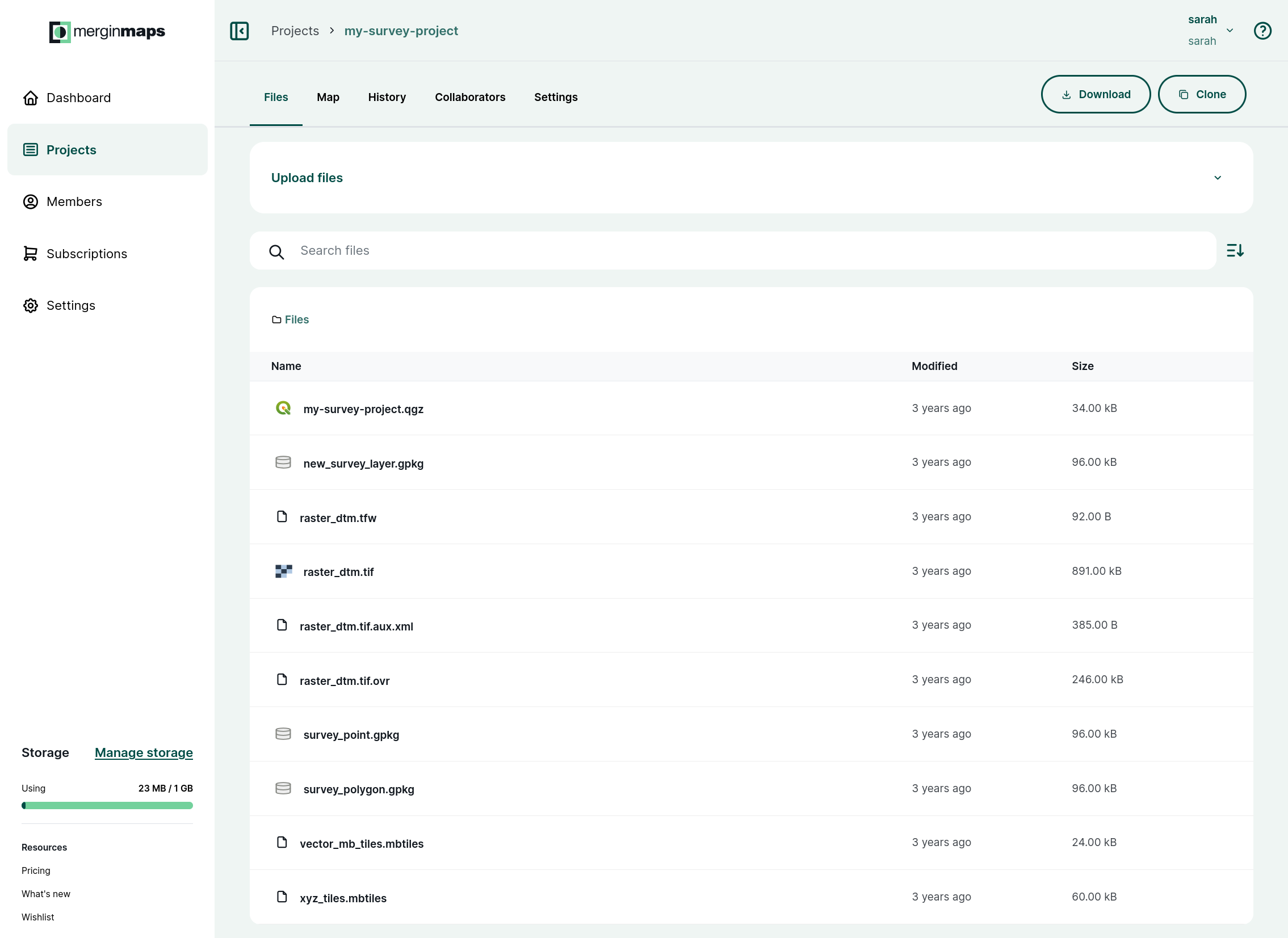
Task: Switch to the Map tab
Action: coord(328,97)
